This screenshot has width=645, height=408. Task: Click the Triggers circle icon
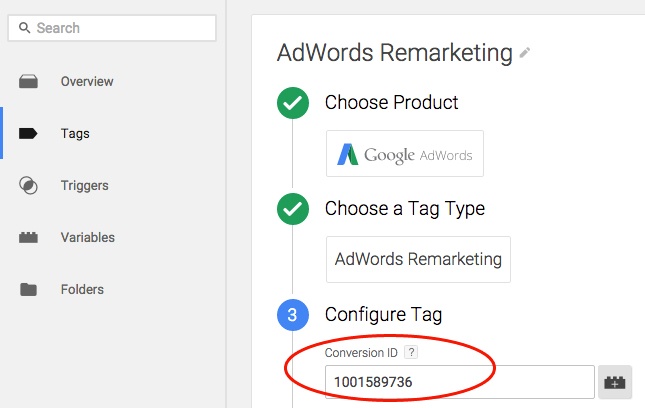click(x=29, y=186)
